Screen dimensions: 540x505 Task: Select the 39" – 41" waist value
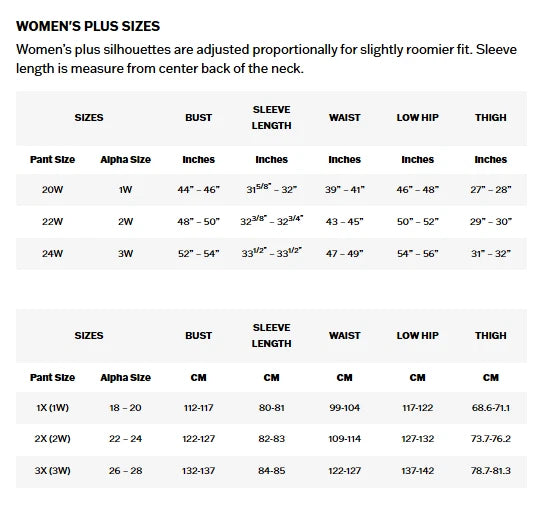344,189
